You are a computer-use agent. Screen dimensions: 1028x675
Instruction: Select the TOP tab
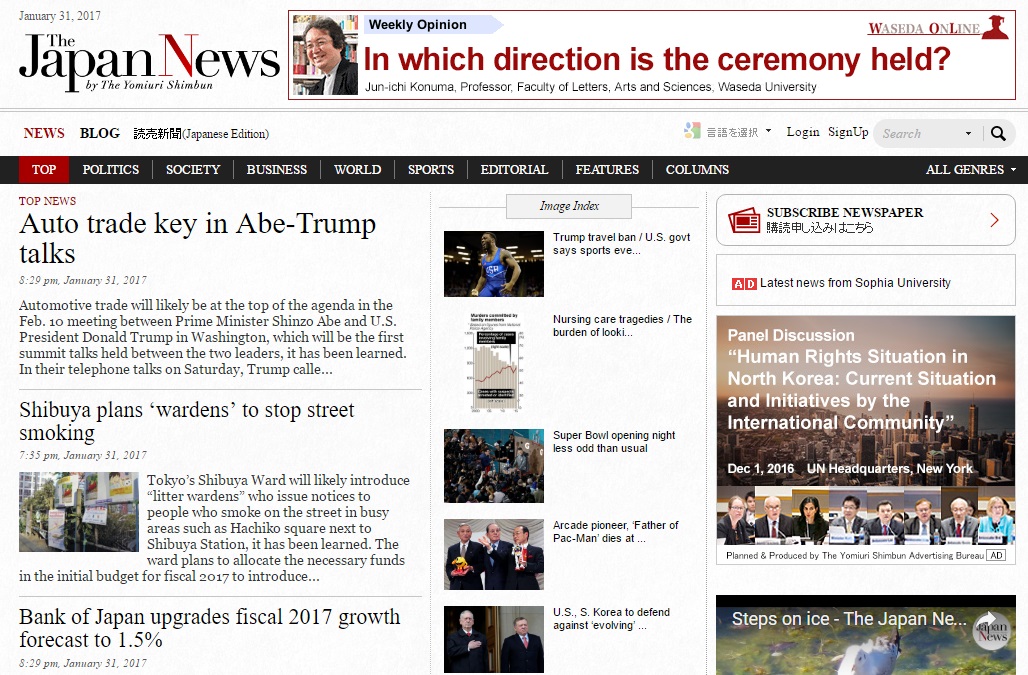44,170
